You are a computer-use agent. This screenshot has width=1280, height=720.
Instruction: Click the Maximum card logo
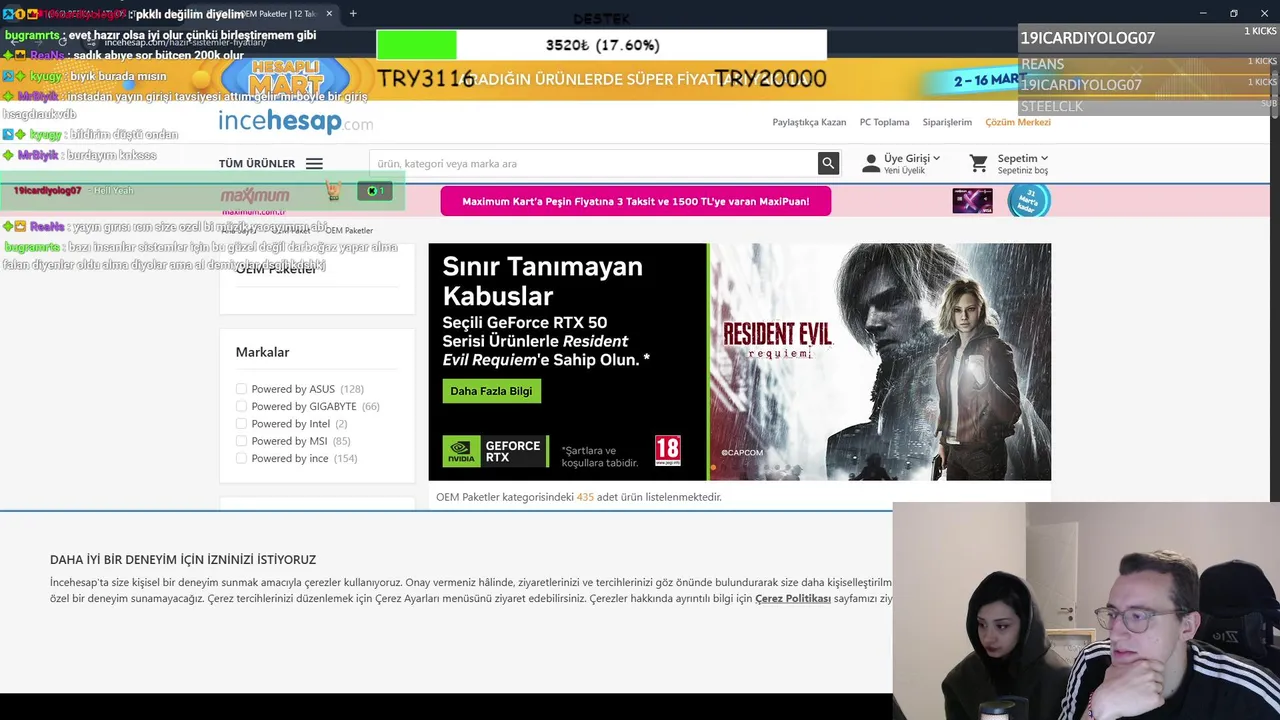coord(255,195)
